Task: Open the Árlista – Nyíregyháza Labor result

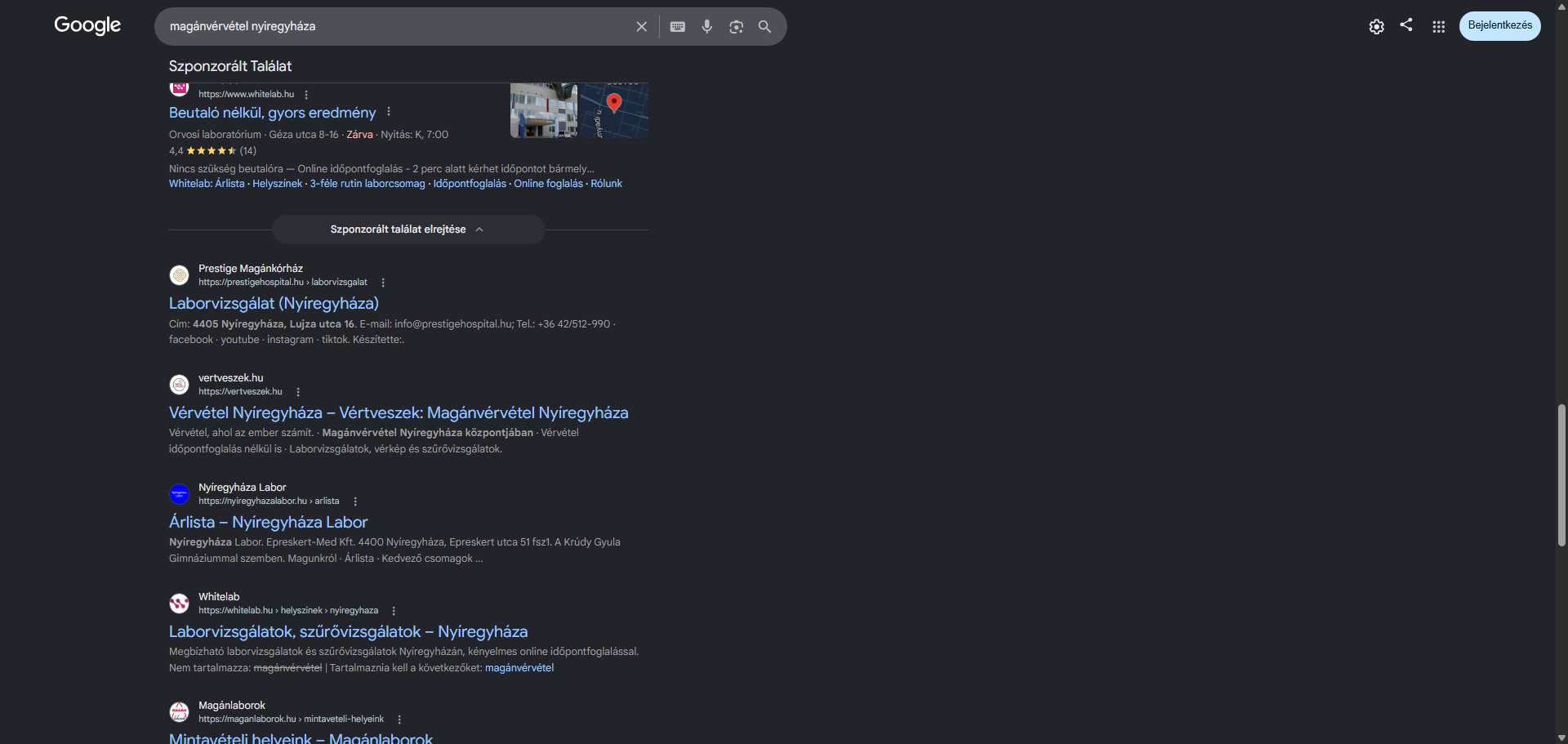Action: [268, 522]
